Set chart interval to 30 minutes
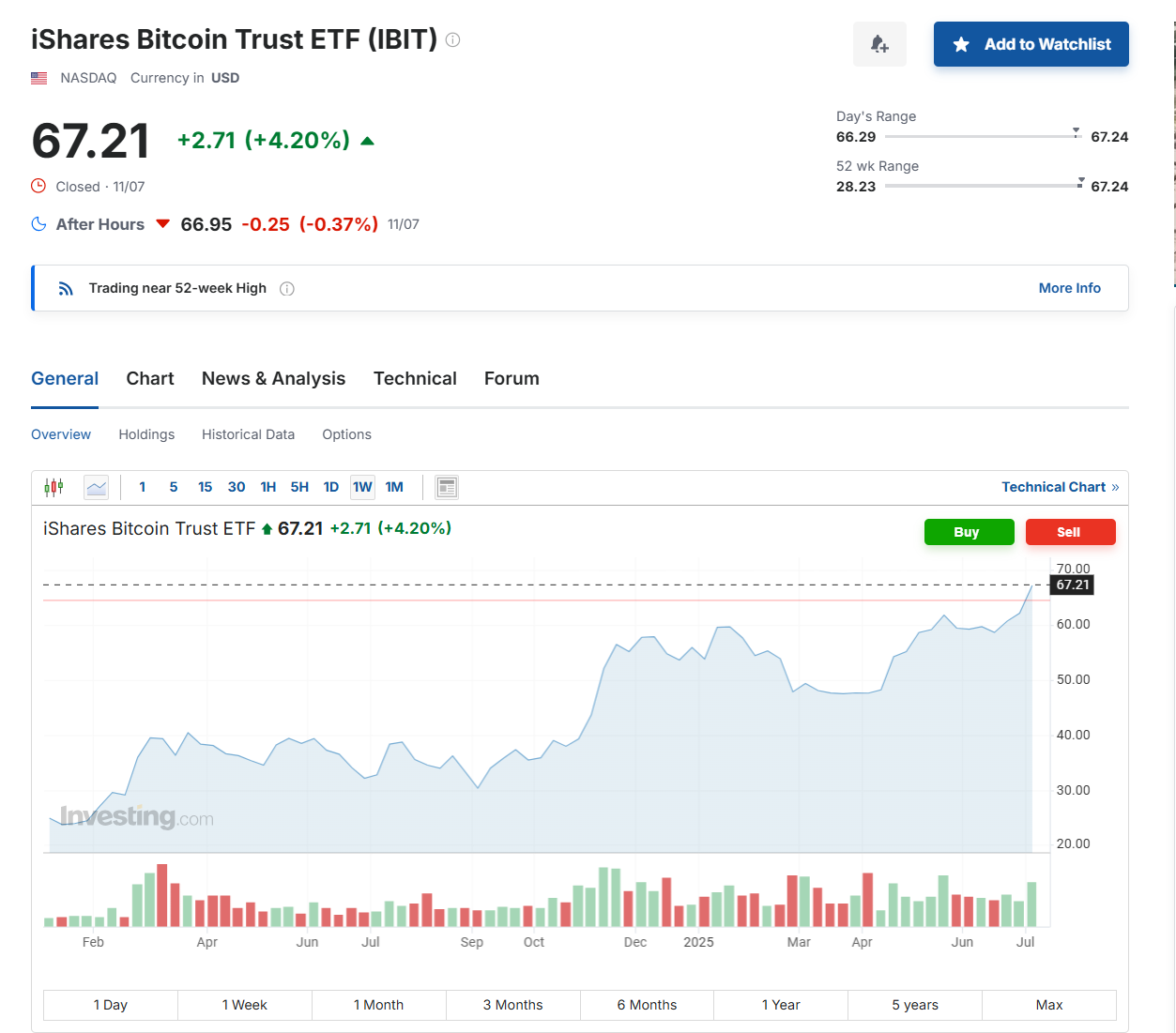 click(x=237, y=487)
